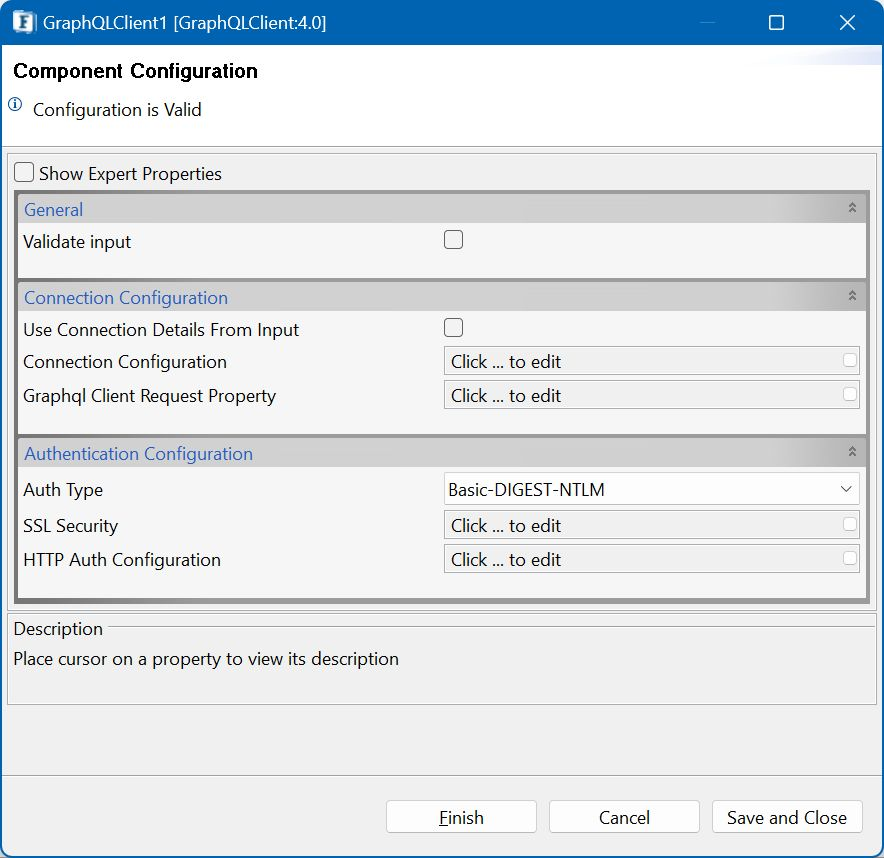Click the info icon beside Configuration is Valid
This screenshot has height=858, width=884.
click(x=15, y=104)
